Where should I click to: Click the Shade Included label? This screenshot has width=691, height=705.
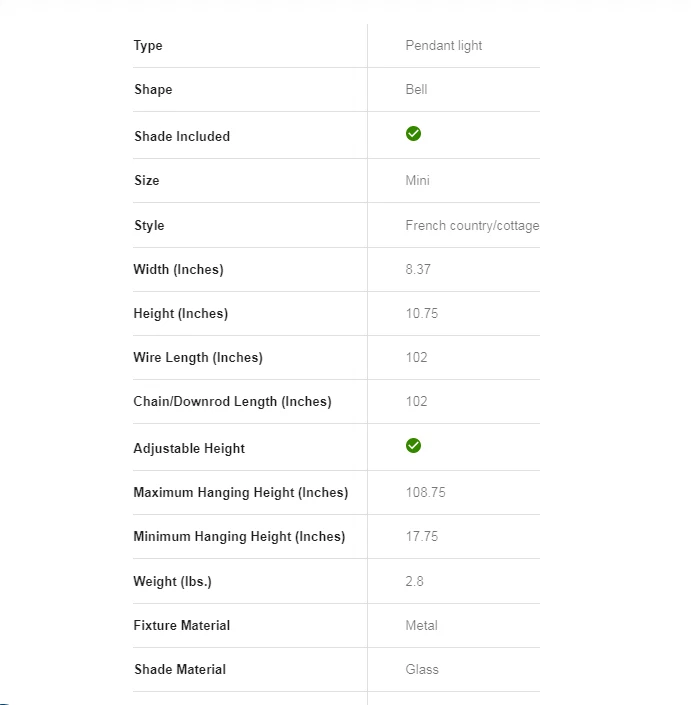[x=182, y=136]
